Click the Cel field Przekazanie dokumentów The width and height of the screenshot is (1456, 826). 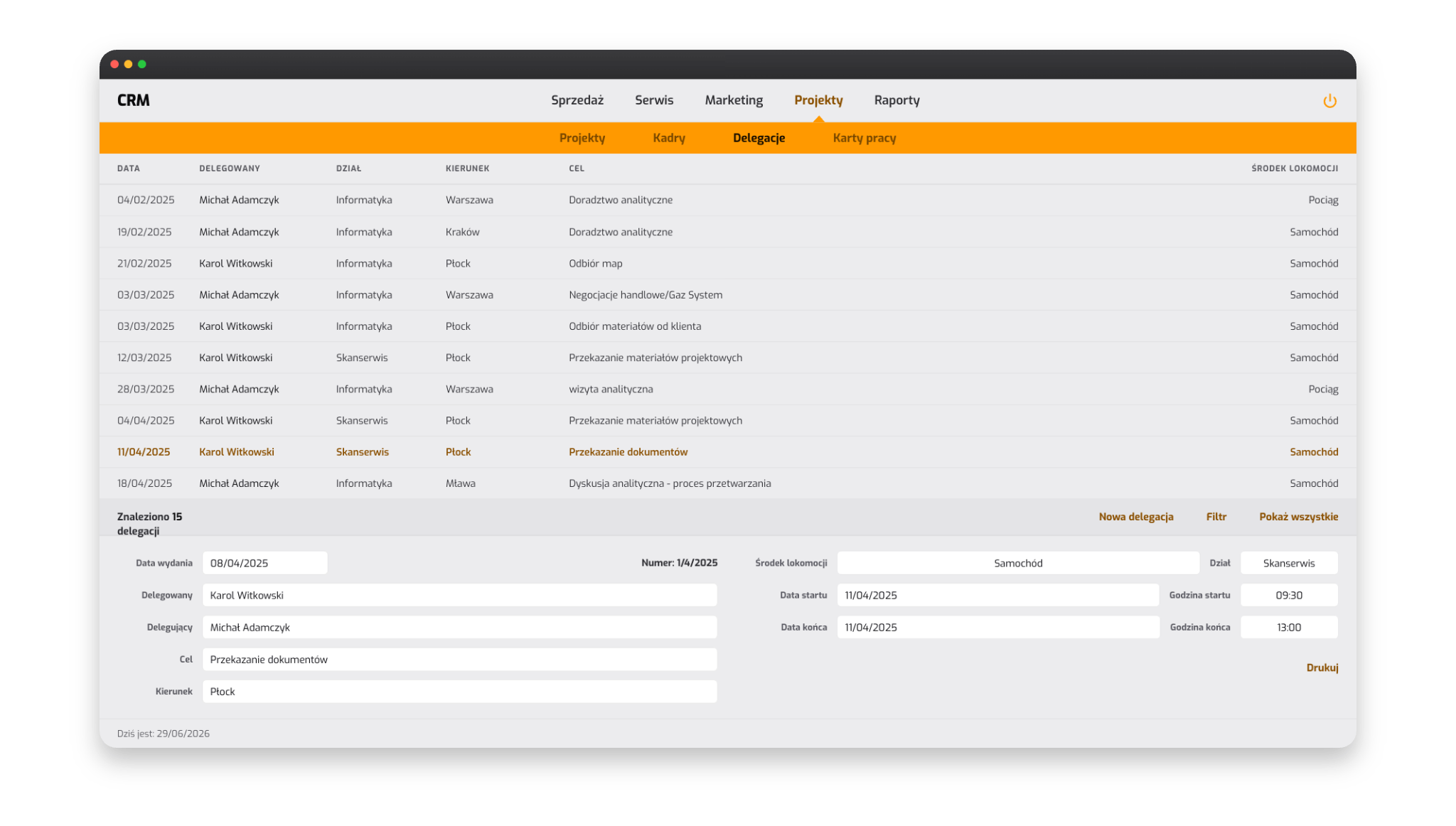459,660
